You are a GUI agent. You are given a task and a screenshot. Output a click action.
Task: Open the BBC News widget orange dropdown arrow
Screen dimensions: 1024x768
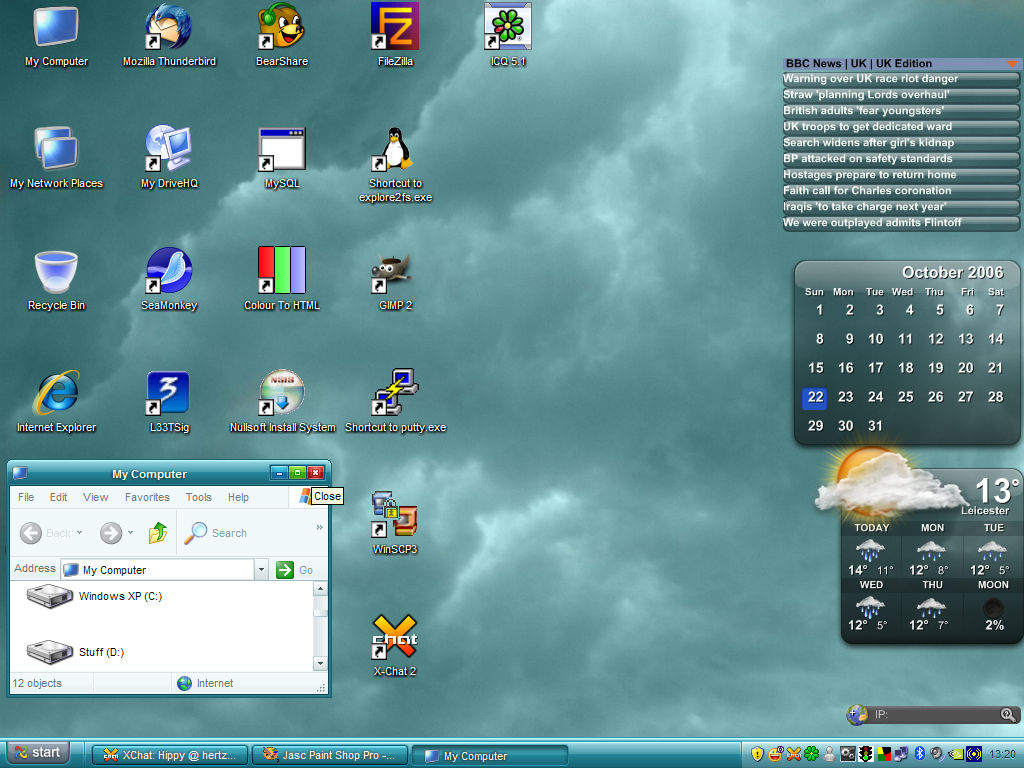[x=1012, y=63]
